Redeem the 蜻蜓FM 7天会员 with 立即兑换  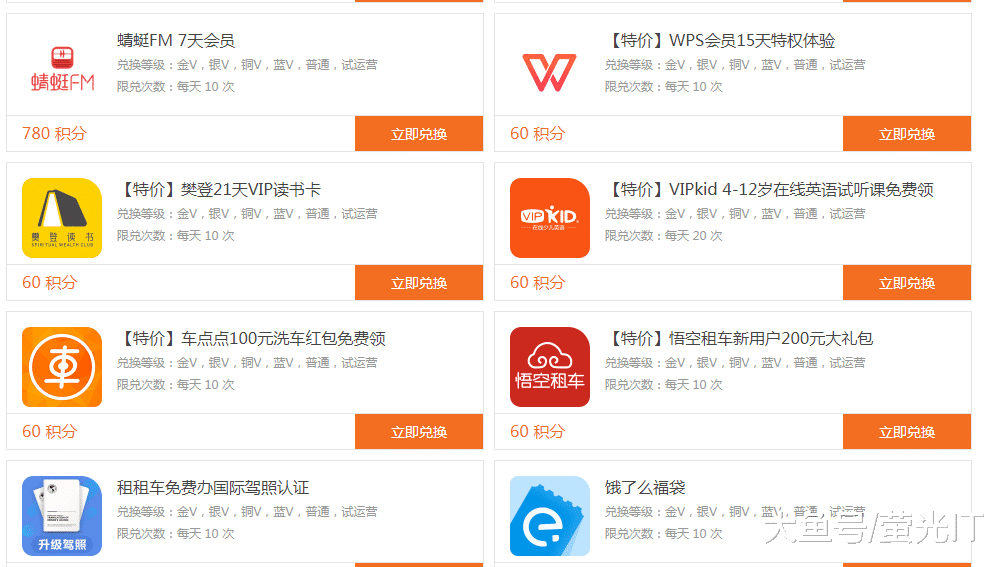click(x=419, y=134)
